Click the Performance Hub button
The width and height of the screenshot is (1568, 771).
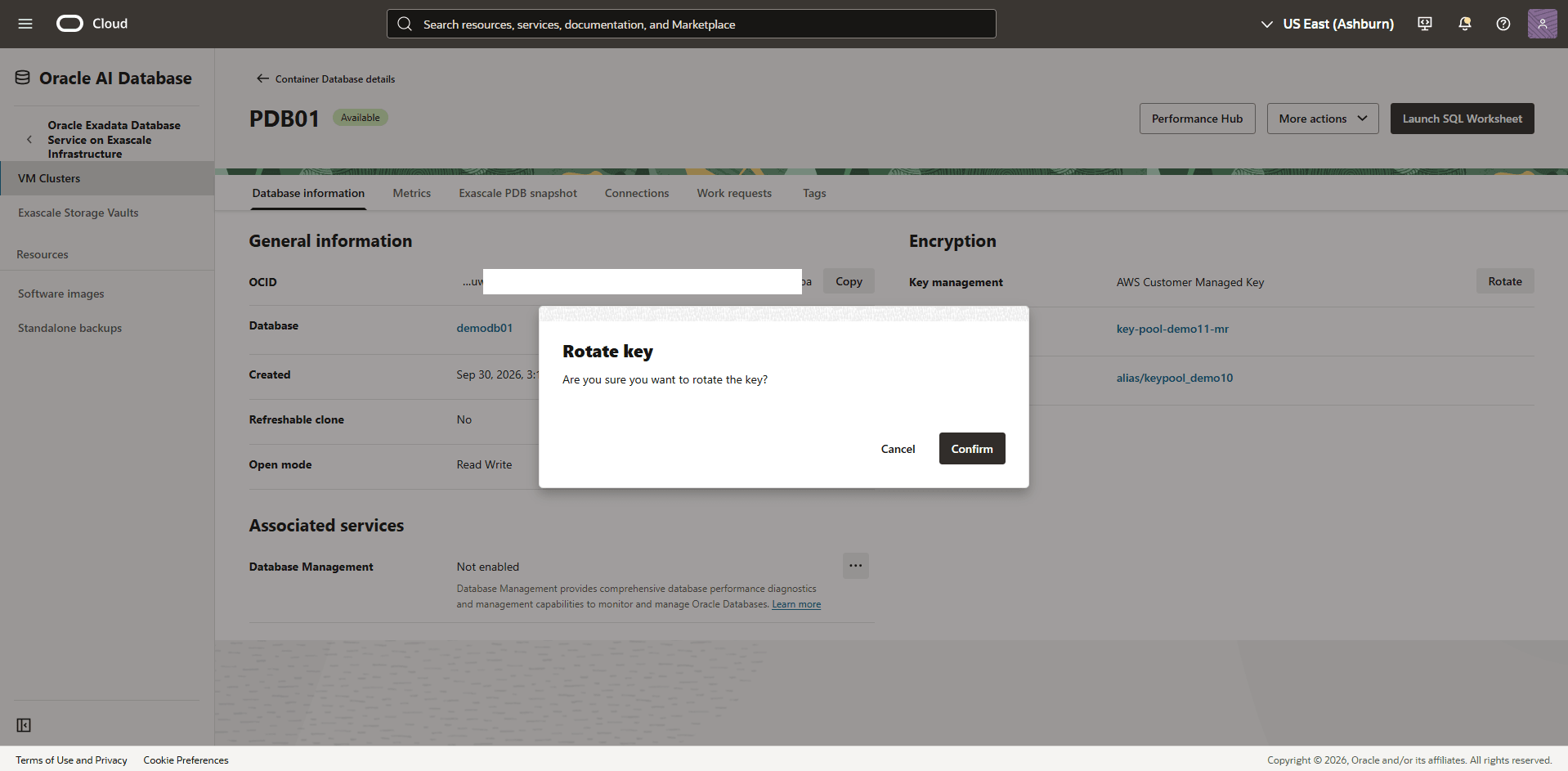tap(1197, 119)
